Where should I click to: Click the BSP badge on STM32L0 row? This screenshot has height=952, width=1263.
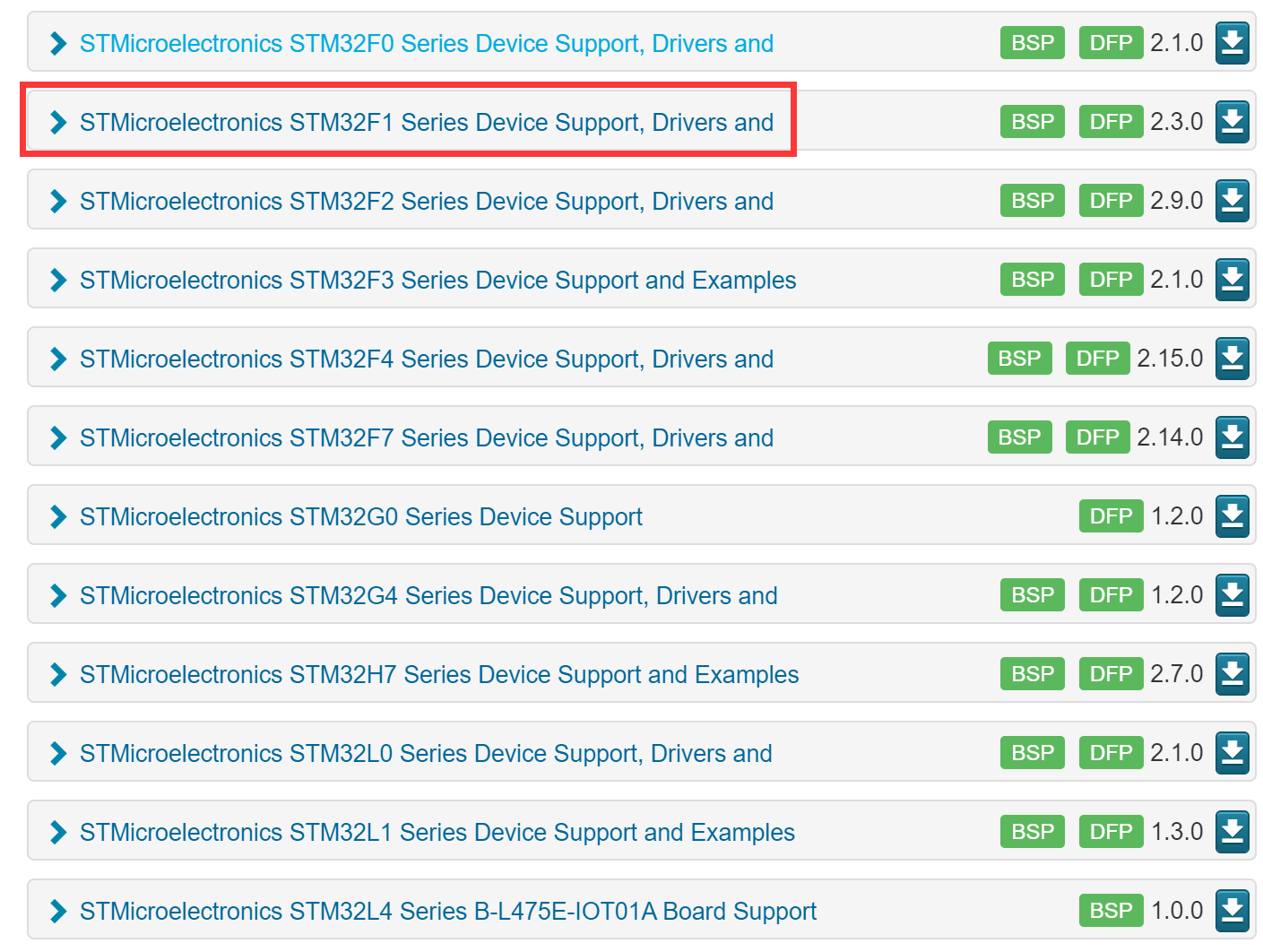pos(1033,753)
